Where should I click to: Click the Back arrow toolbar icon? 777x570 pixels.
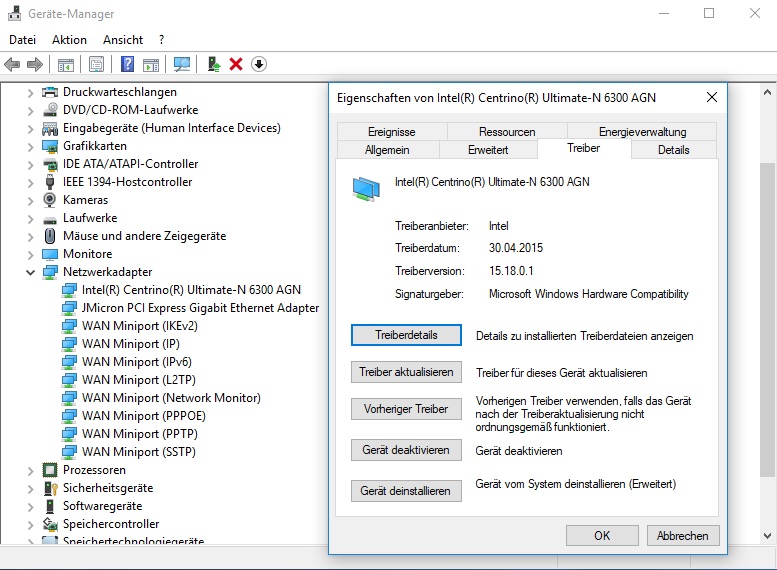12,64
